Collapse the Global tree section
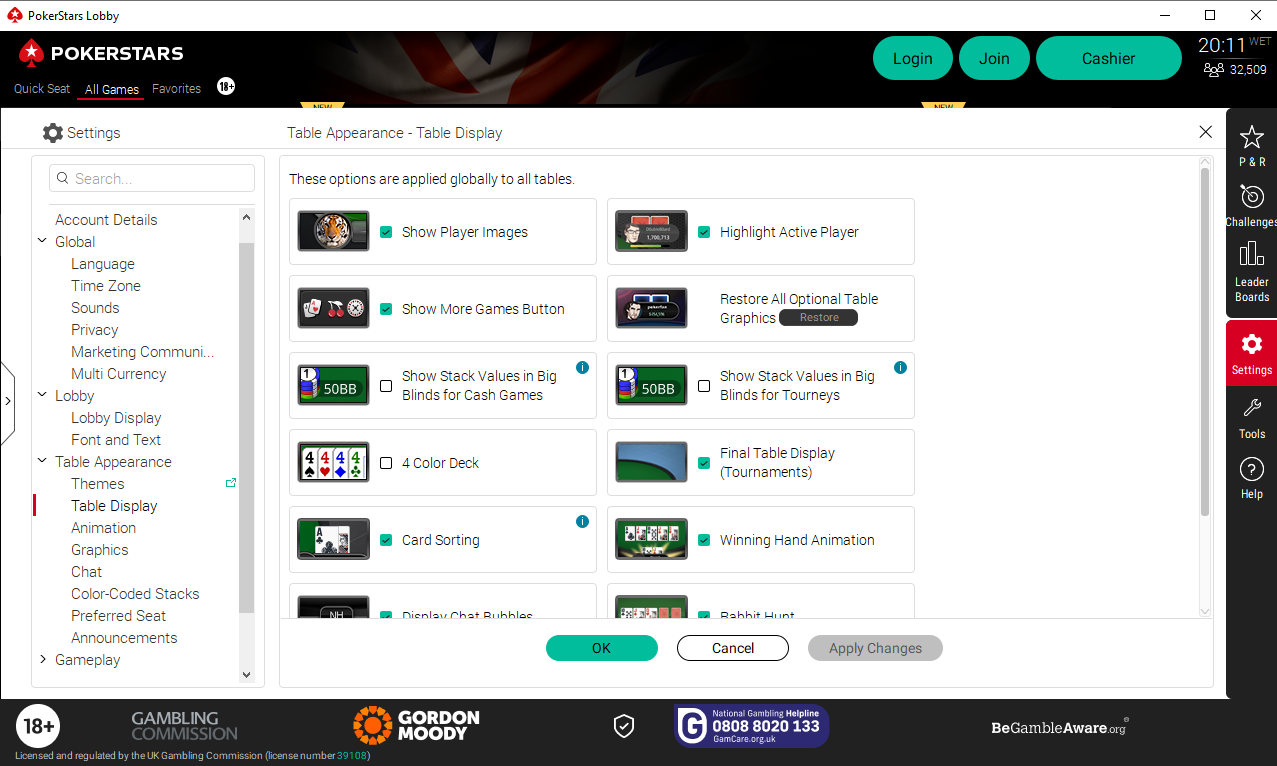The width and height of the screenshot is (1277, 766). 43,241
